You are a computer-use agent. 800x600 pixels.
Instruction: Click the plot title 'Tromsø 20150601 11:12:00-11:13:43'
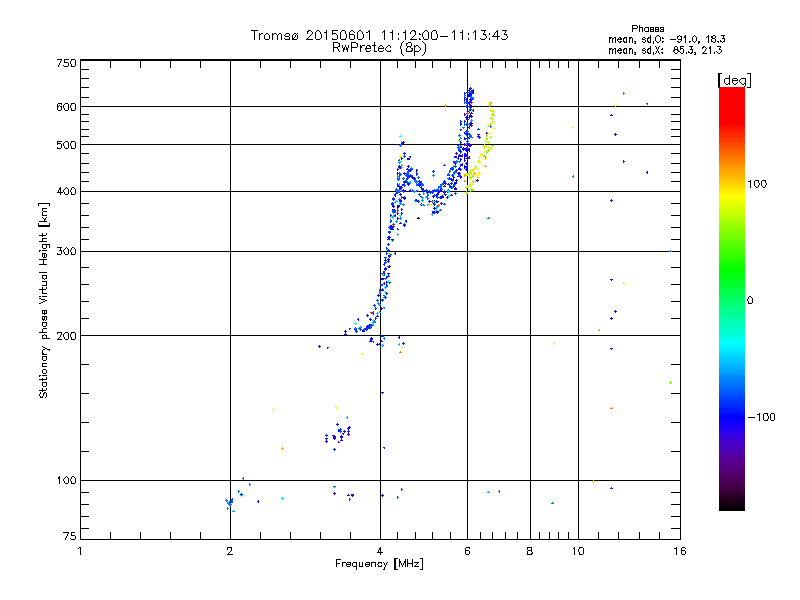click(379, 35)
